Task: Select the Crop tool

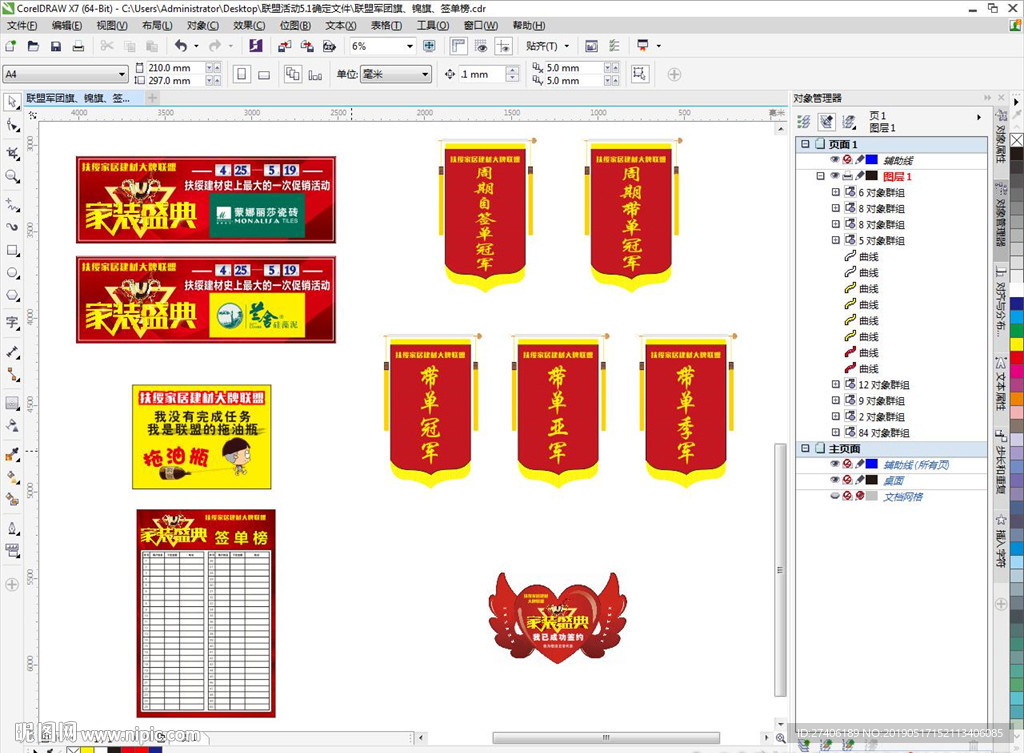Action: (12, 153)
